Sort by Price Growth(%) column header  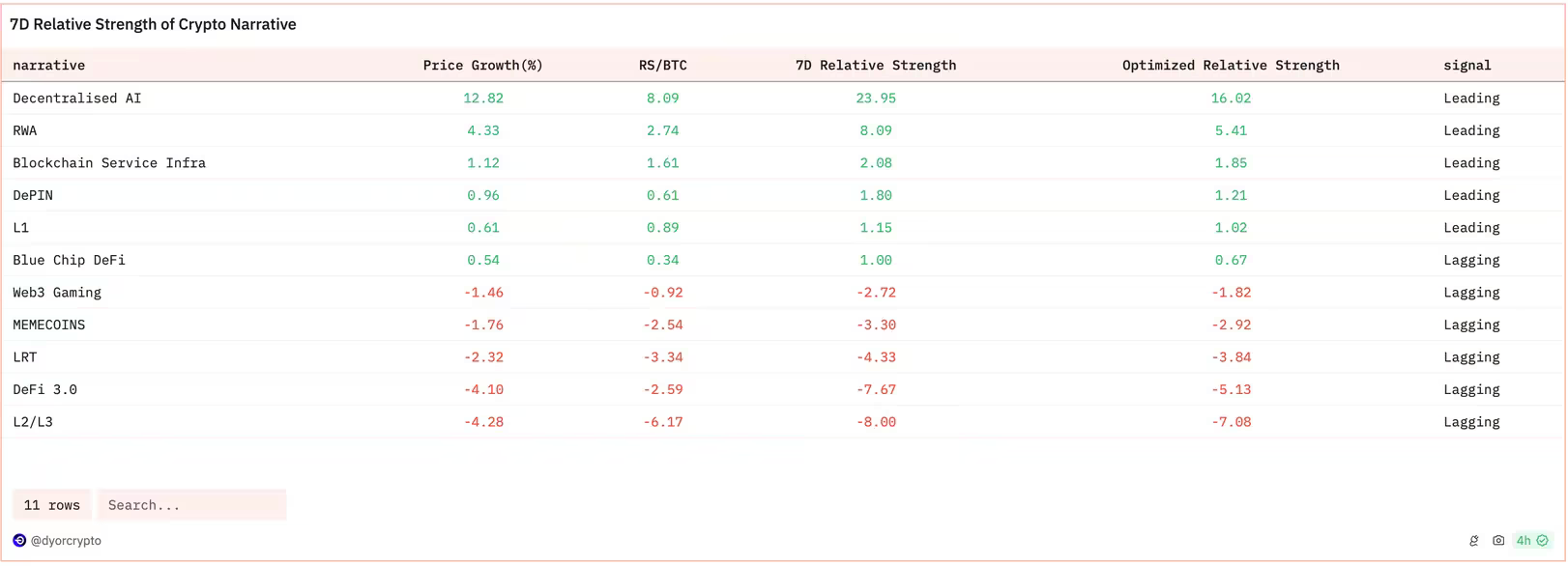pyautogui.click(x=482, y=66)
